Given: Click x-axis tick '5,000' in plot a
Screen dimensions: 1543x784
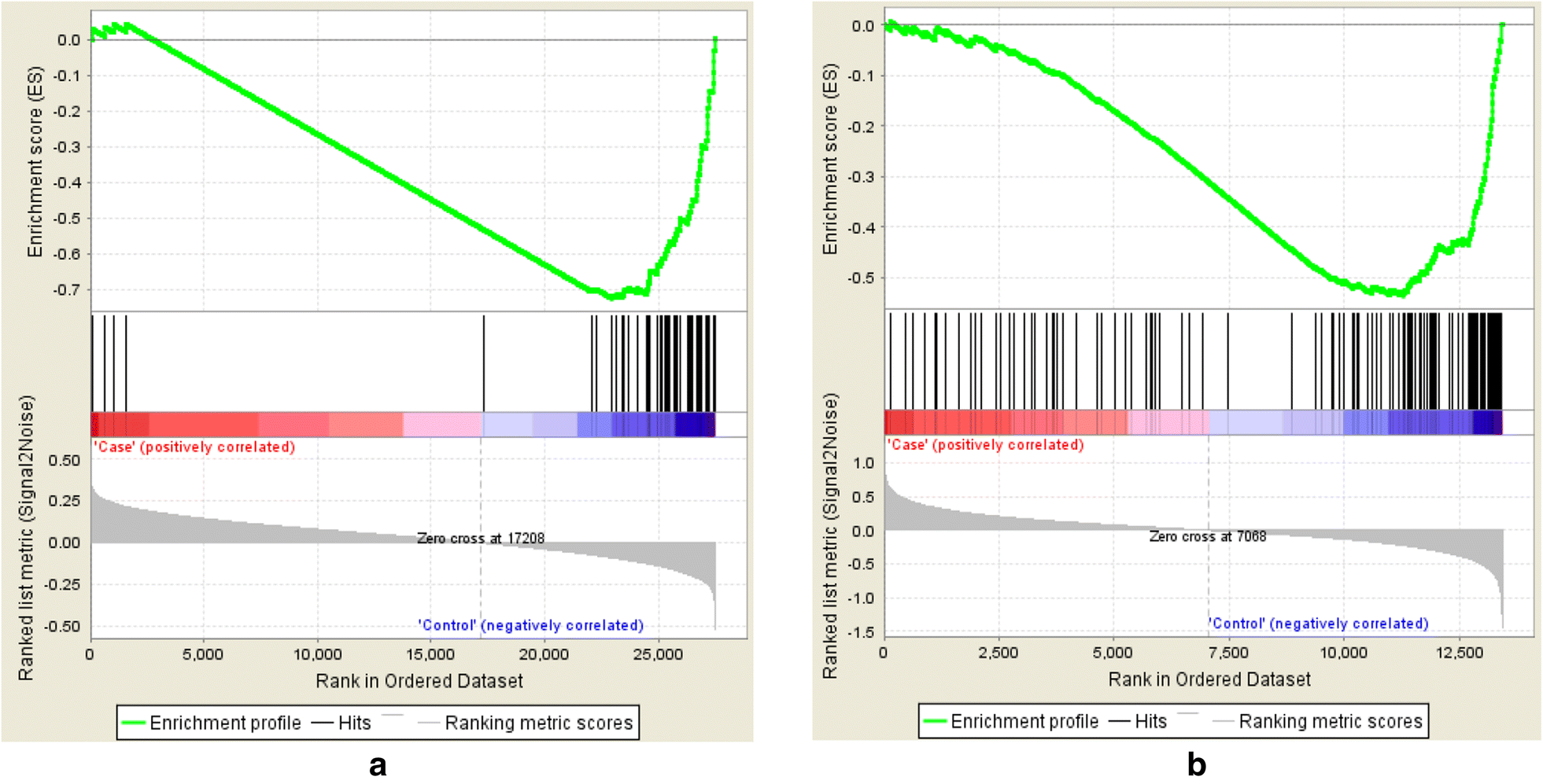Looking at the screenshot, I should pyautogui.click(x=203, y=654).
